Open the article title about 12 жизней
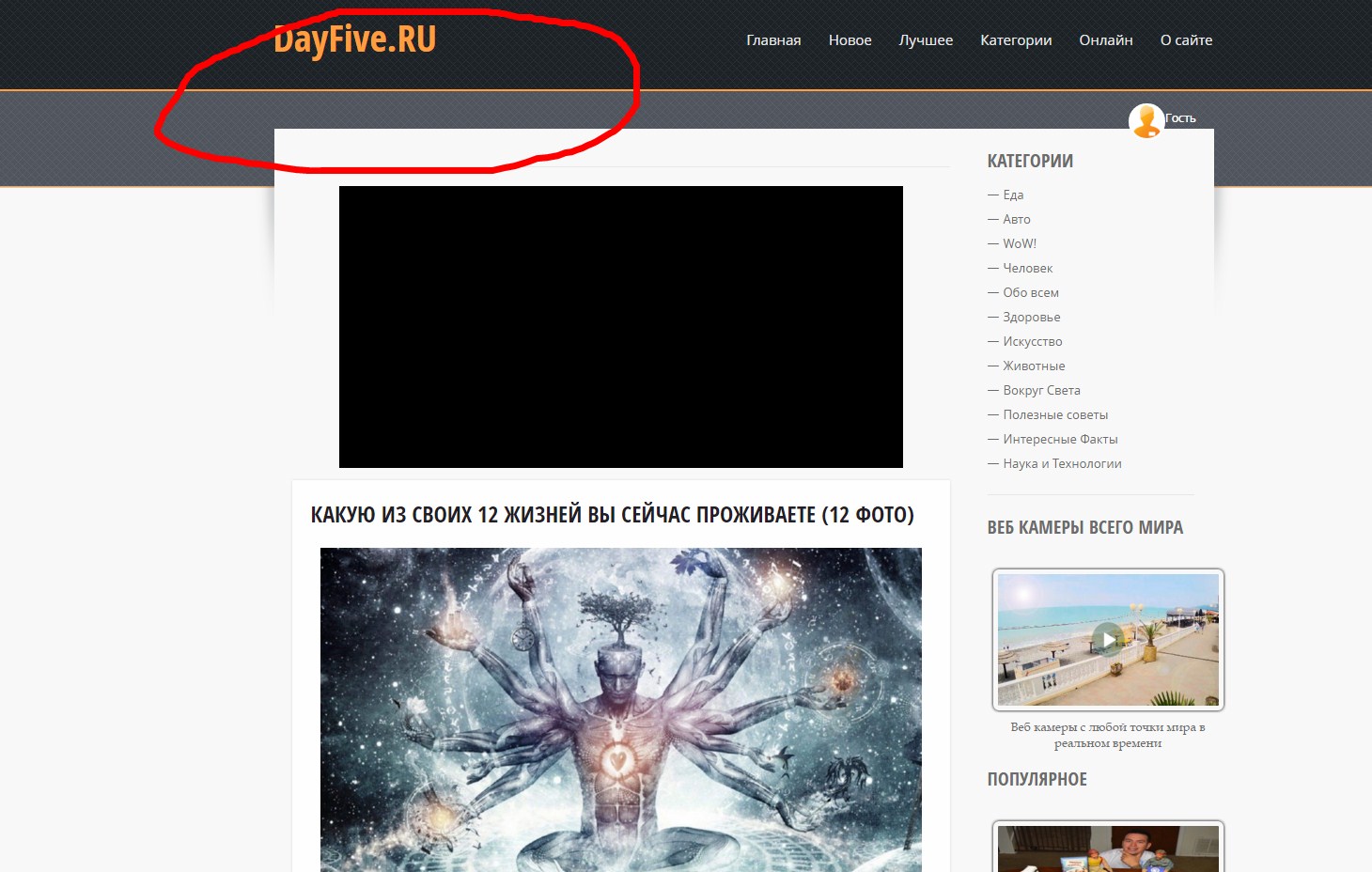Image resolution: width=1372 pixels, height=872 pixels. (x=613, y=515)
